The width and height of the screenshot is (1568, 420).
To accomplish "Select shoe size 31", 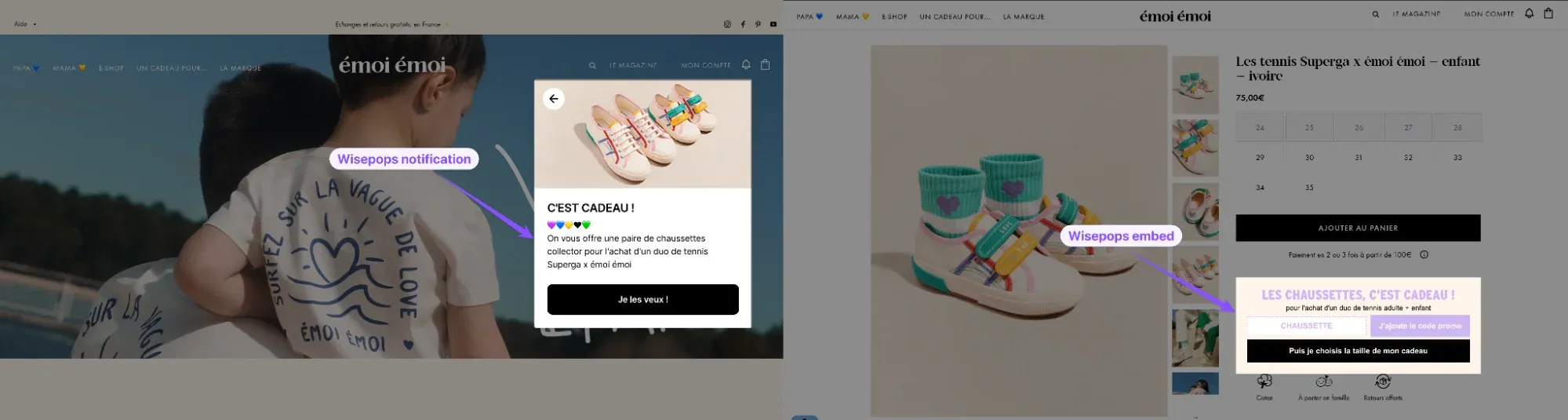I will (x=1359, y=158).
